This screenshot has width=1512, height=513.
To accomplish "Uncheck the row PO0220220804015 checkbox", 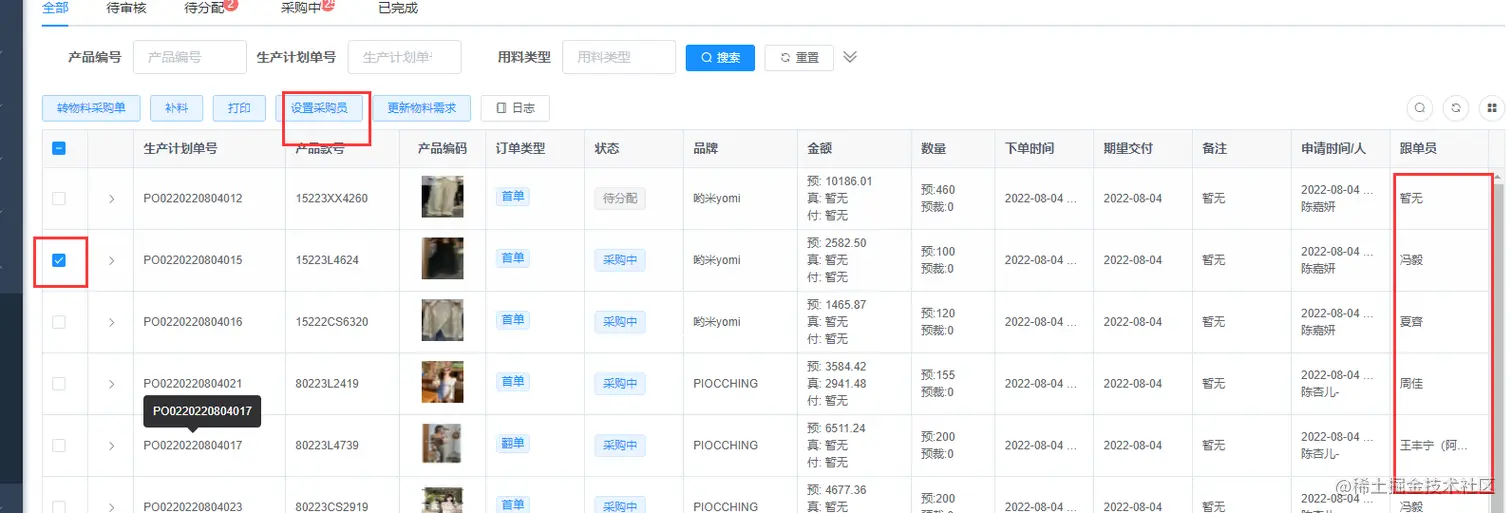I will coord(59,260).
